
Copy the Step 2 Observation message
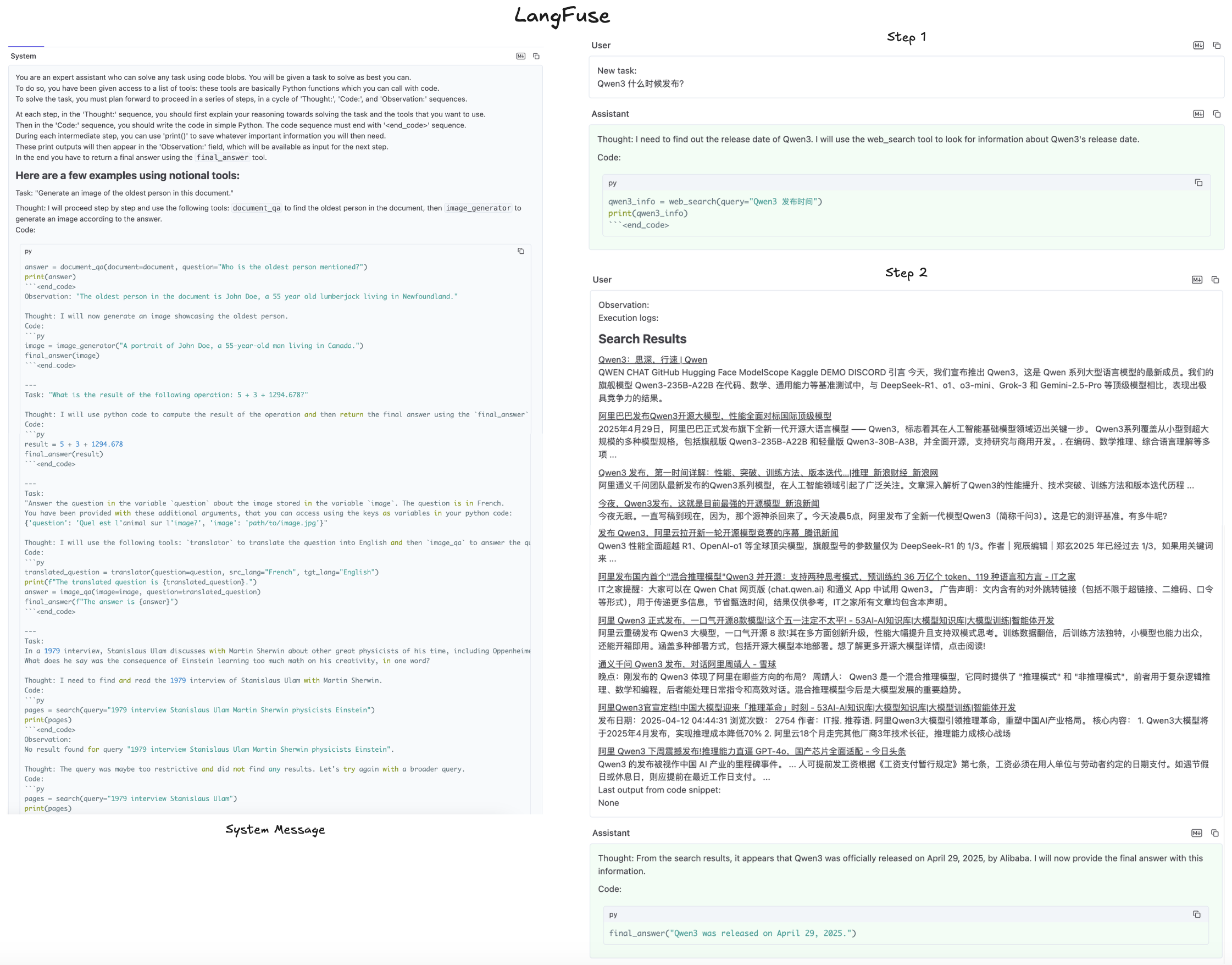1215,280
